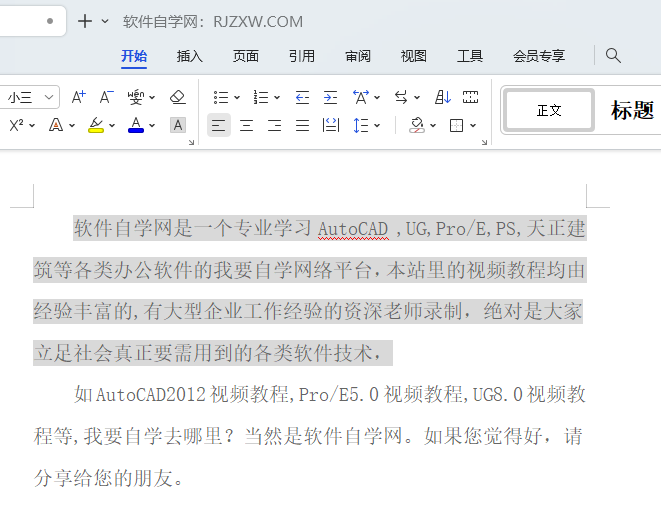The image size is (661, 518).
Task: Click the decrease indent icon
Action: click(x=302, y=97)
